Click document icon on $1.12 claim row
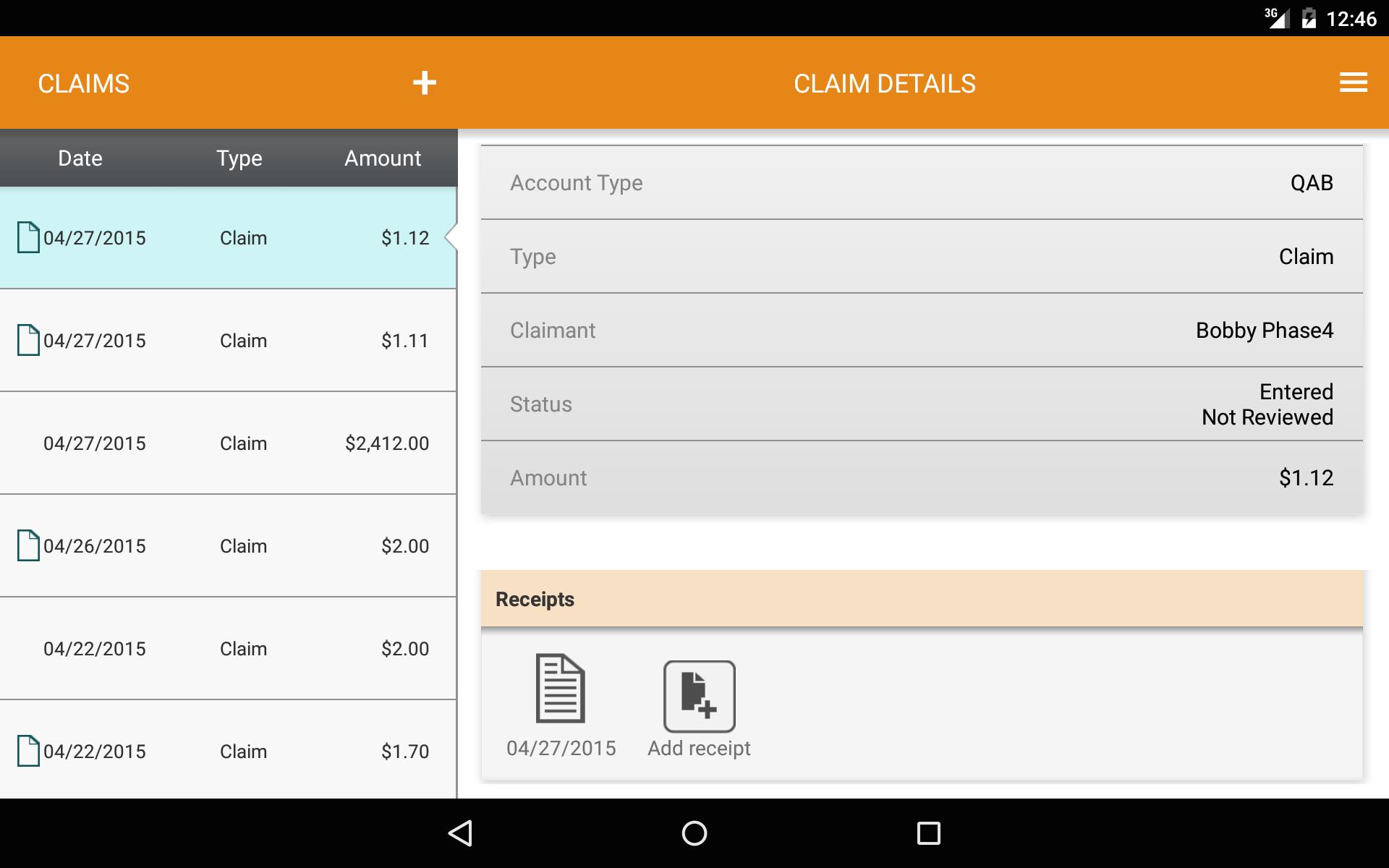 click(x=28, y=237)
